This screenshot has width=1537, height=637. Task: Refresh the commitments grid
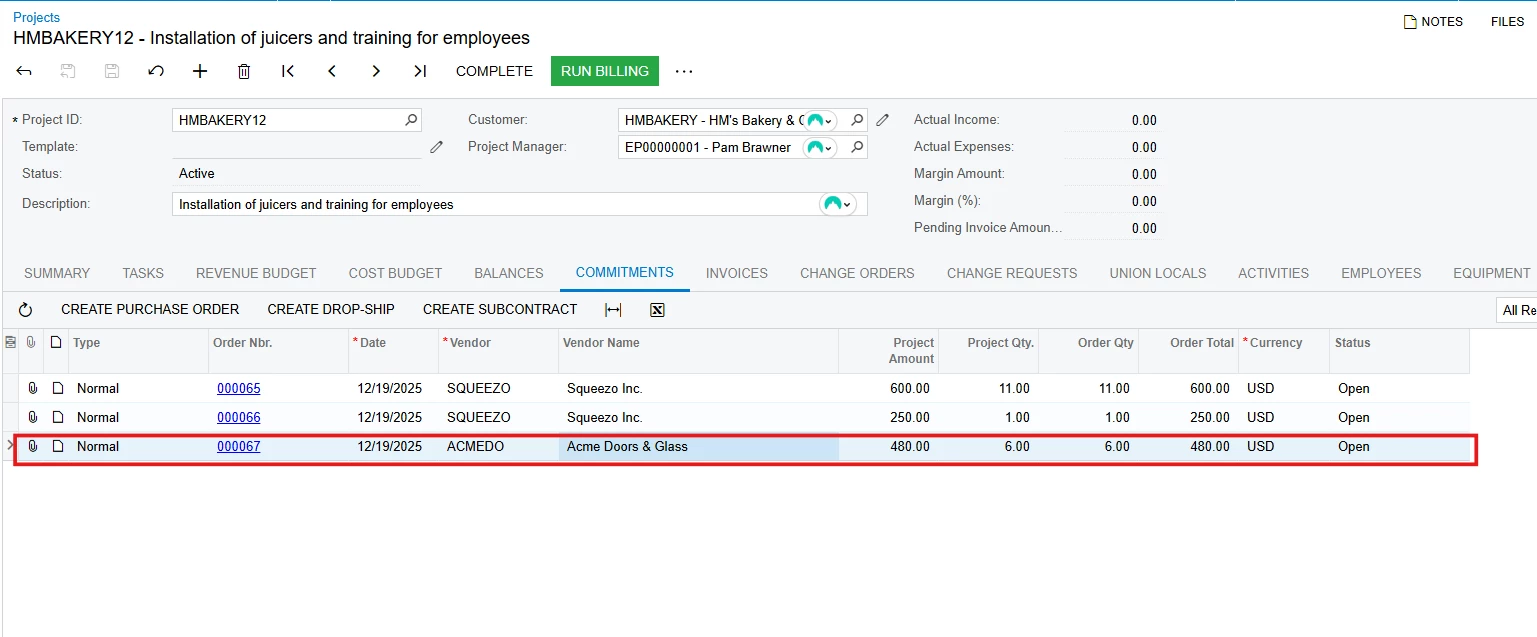(x=26, y=310)
